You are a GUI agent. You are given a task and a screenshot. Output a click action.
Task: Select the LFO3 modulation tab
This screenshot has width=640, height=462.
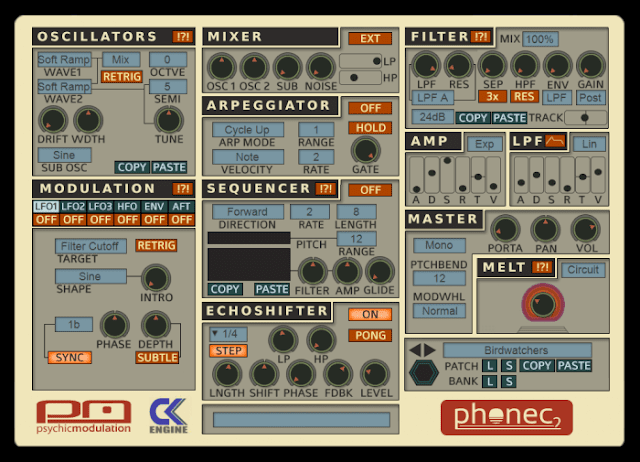100,207
